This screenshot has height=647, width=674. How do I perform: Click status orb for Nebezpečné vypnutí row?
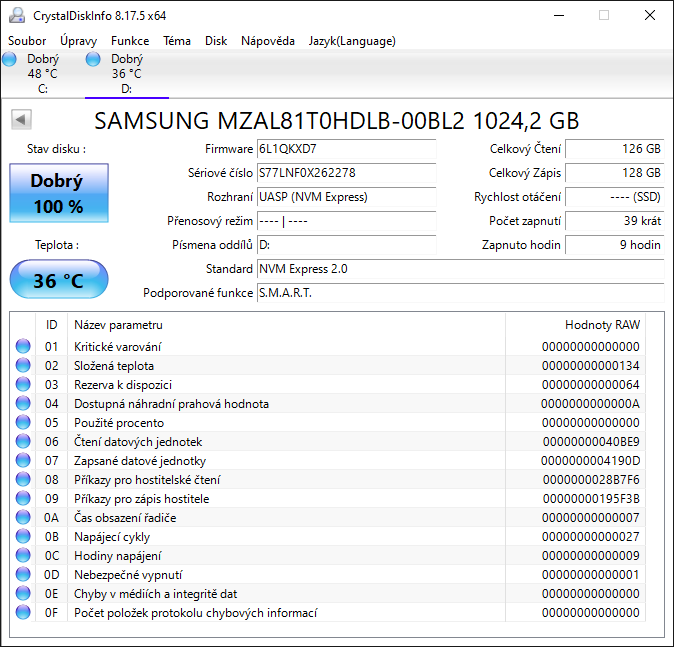[x=23, y=574]
